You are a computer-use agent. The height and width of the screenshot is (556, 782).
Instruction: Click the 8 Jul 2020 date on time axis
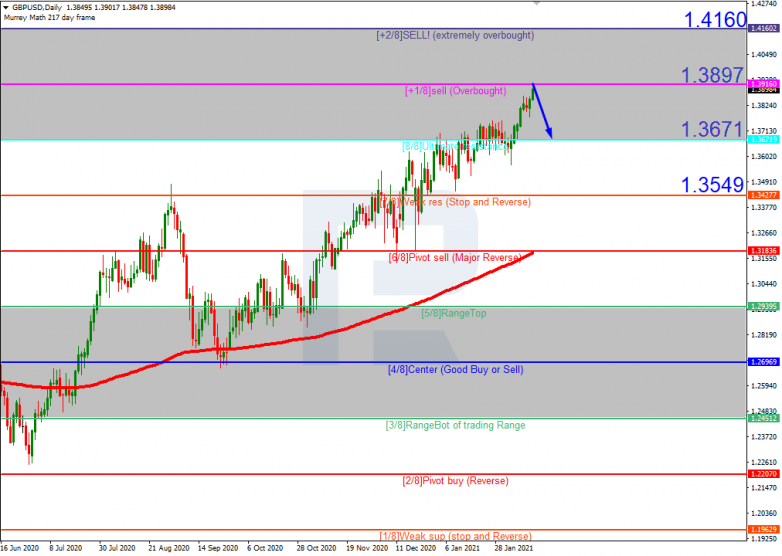(66, 548)
